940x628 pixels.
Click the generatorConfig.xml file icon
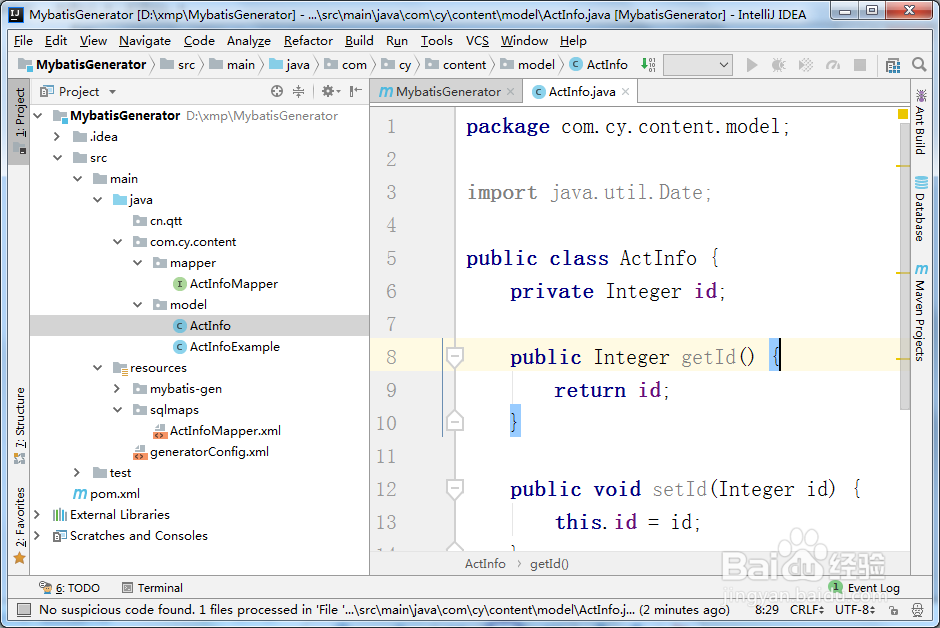pyautogui.click(x=140, y=452)
